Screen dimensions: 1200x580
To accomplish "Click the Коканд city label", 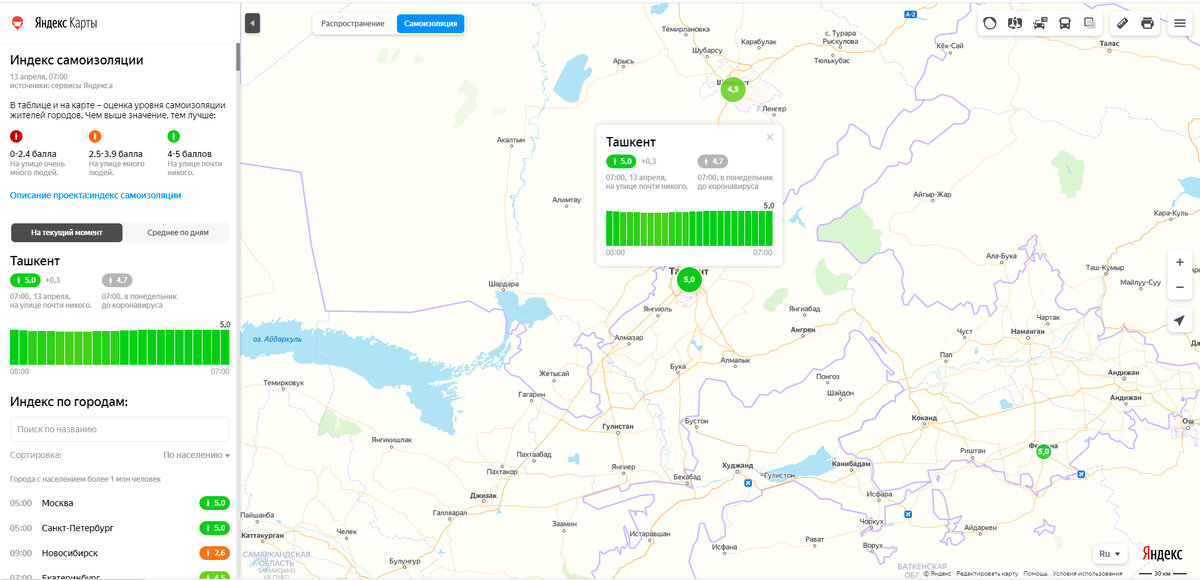I will coord(924,417).
